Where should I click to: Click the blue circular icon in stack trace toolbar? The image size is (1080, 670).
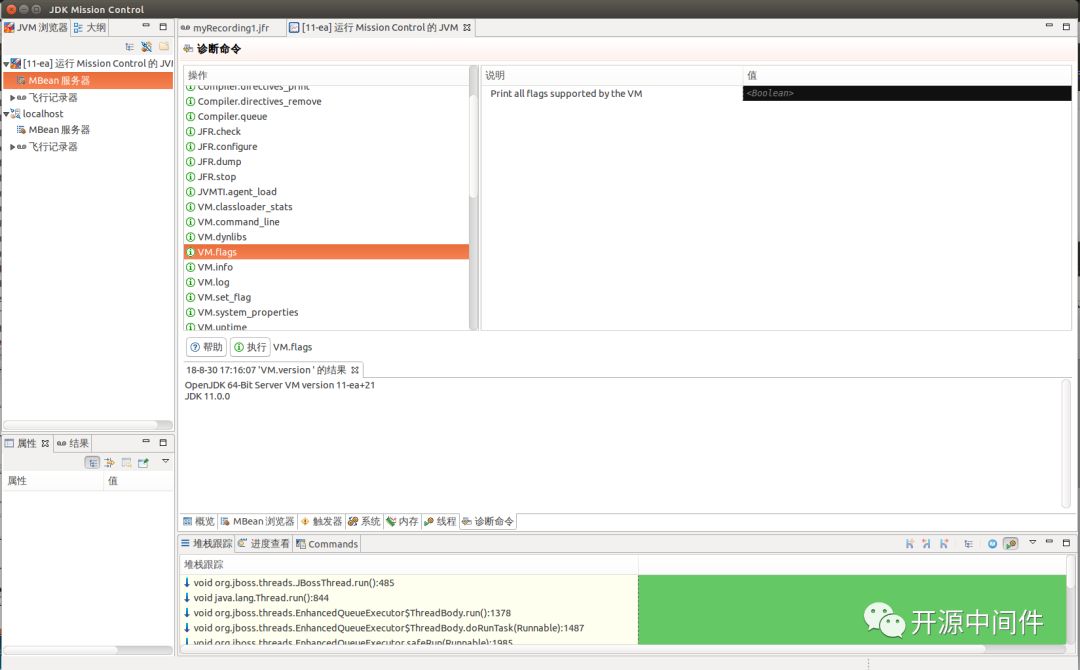tap(993, 543)
